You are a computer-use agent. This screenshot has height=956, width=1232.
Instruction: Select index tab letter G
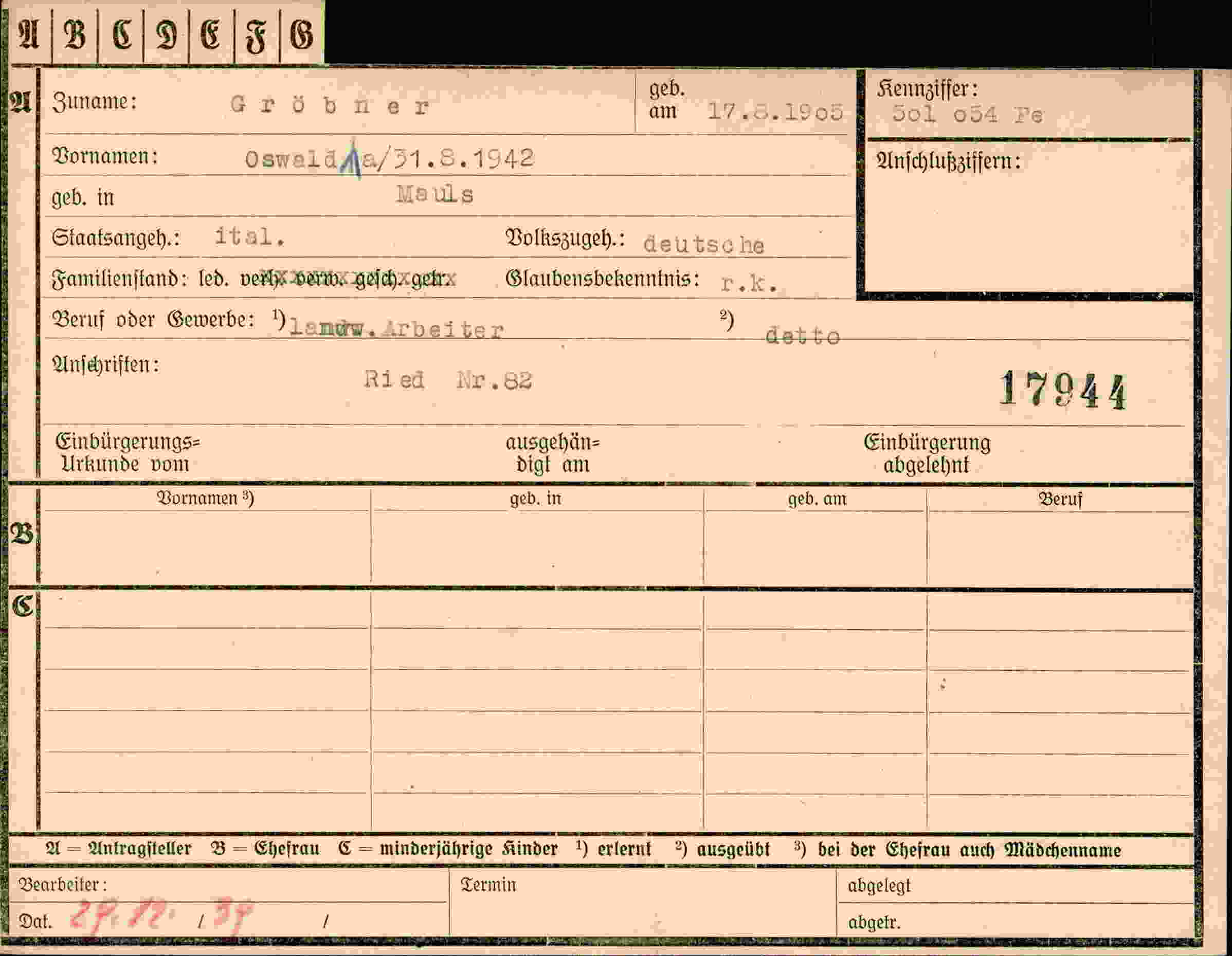click(x=302, y=35)
